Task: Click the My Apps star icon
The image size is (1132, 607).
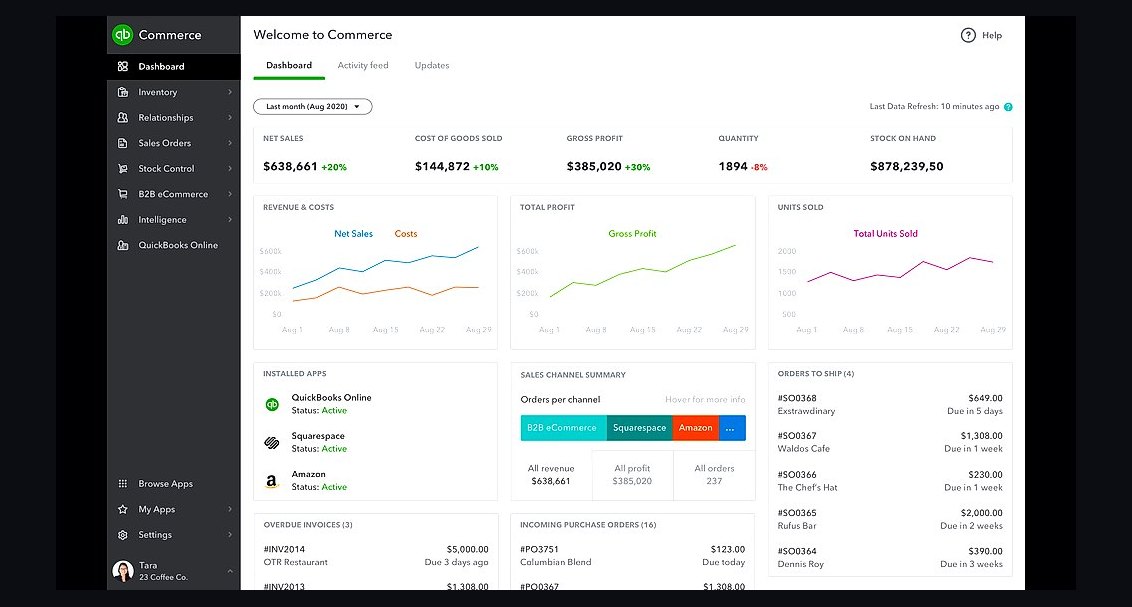Action: (123, 510)
